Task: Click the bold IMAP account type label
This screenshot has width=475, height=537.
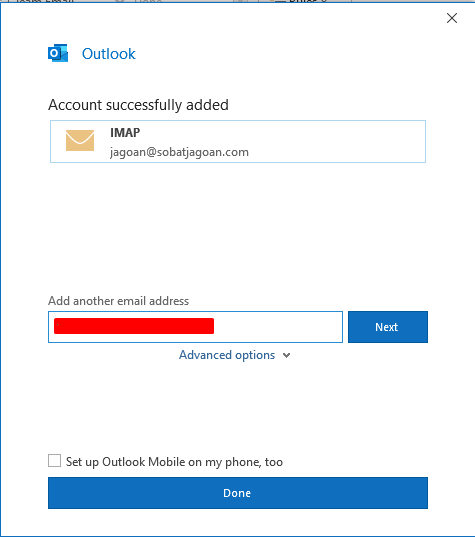Action: (x=125, y=133)
